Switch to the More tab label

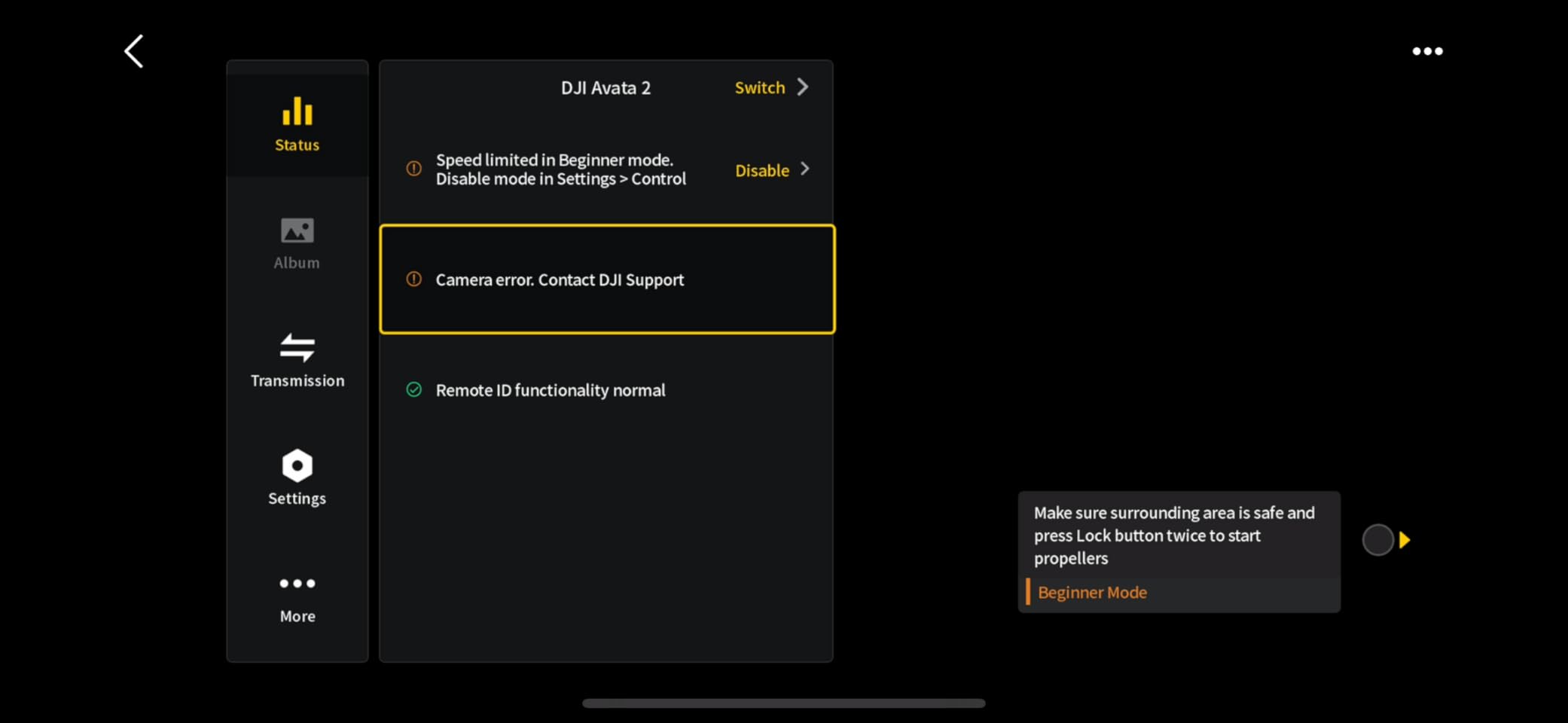(x=297, y=616)
